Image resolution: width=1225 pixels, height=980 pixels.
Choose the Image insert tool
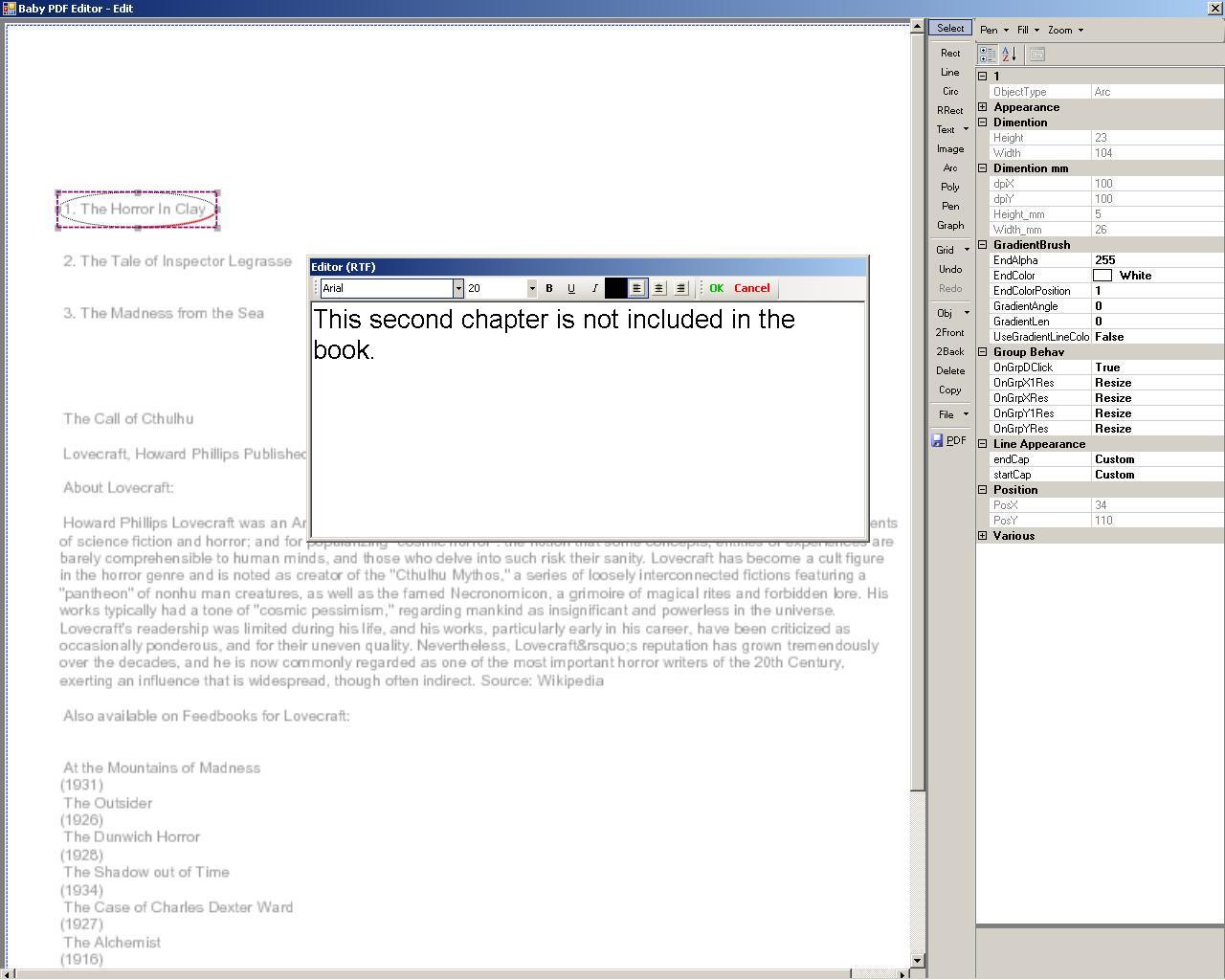tap(950, 149)
